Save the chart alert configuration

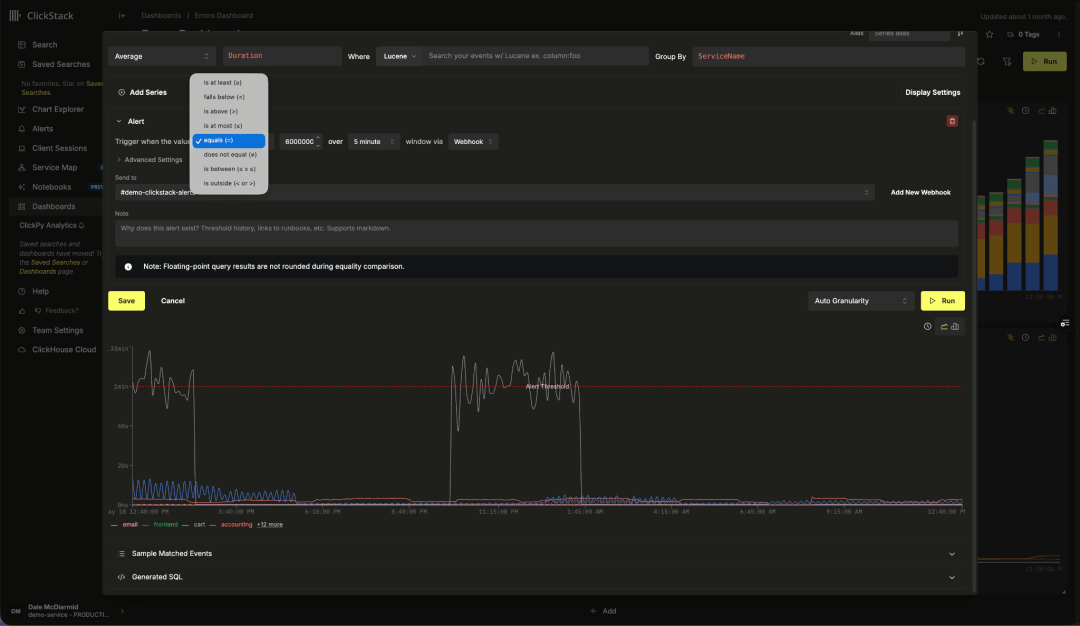point(127,301)
